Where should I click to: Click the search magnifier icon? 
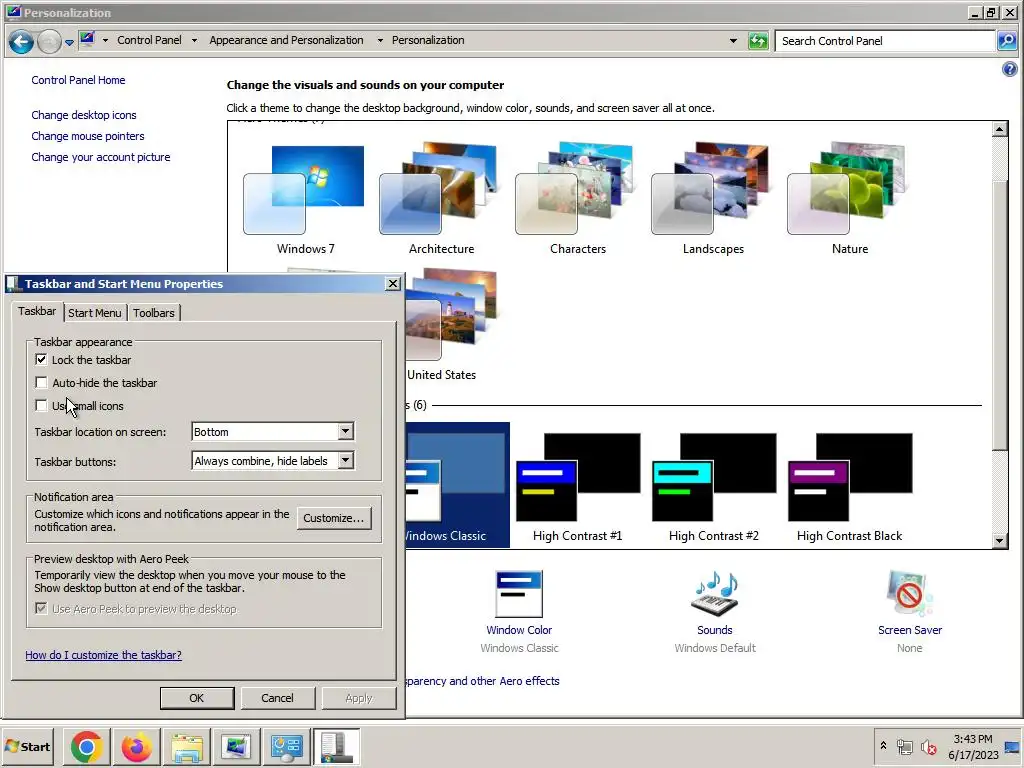1007,40
